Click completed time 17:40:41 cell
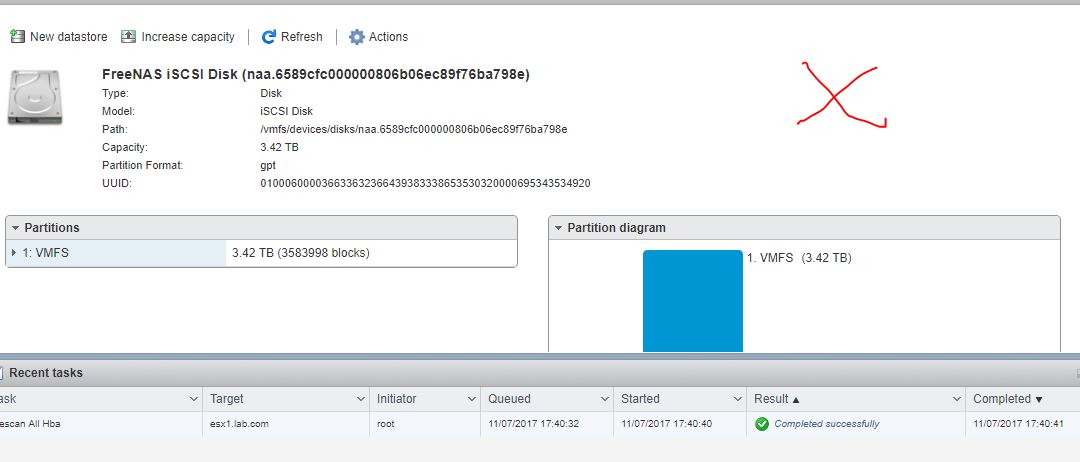1080x462 pixels. [x=1019, y=424]
